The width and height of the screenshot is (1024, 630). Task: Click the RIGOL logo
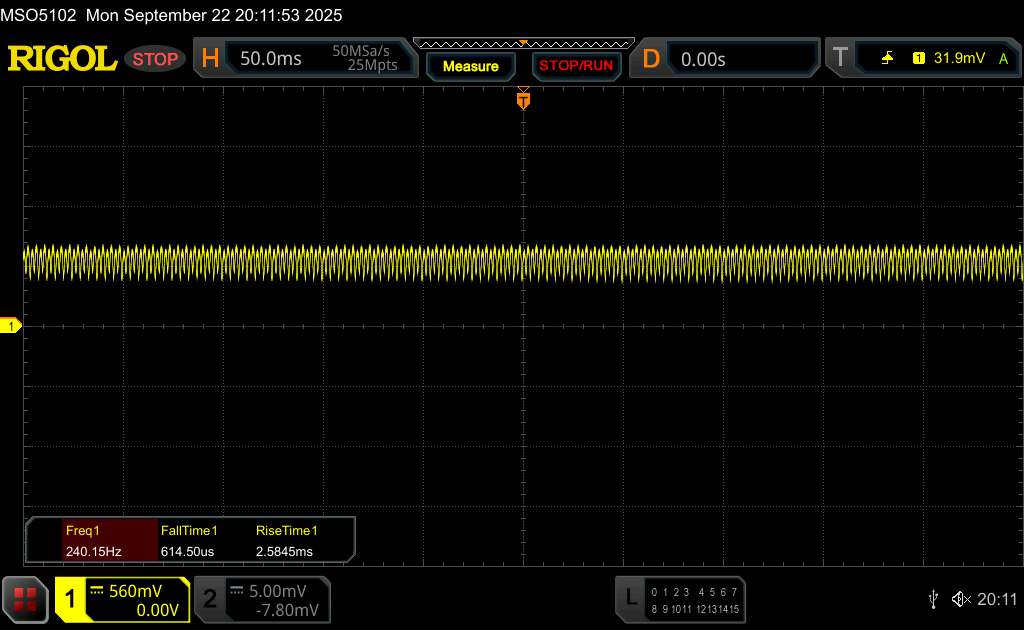[62, 59]
